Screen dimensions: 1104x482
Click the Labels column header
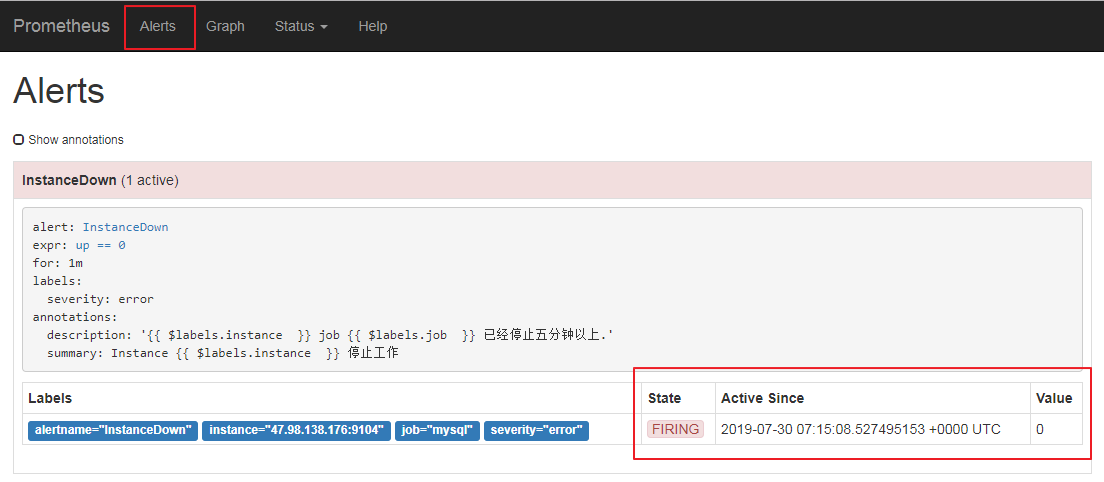pyautogui.click(x=50, y=398)
